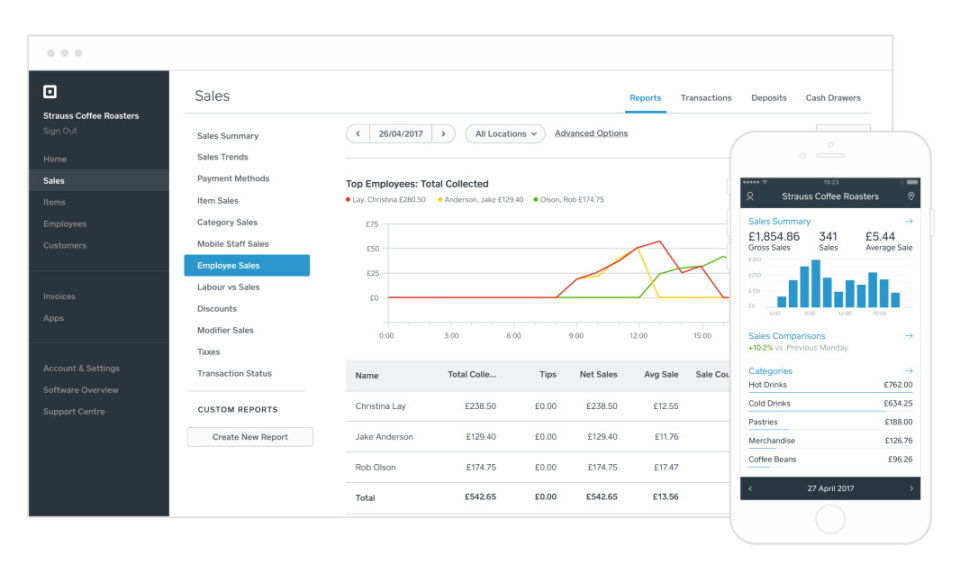
Task: Switch to the Cash Drawers tab
Action: (833, 98)
